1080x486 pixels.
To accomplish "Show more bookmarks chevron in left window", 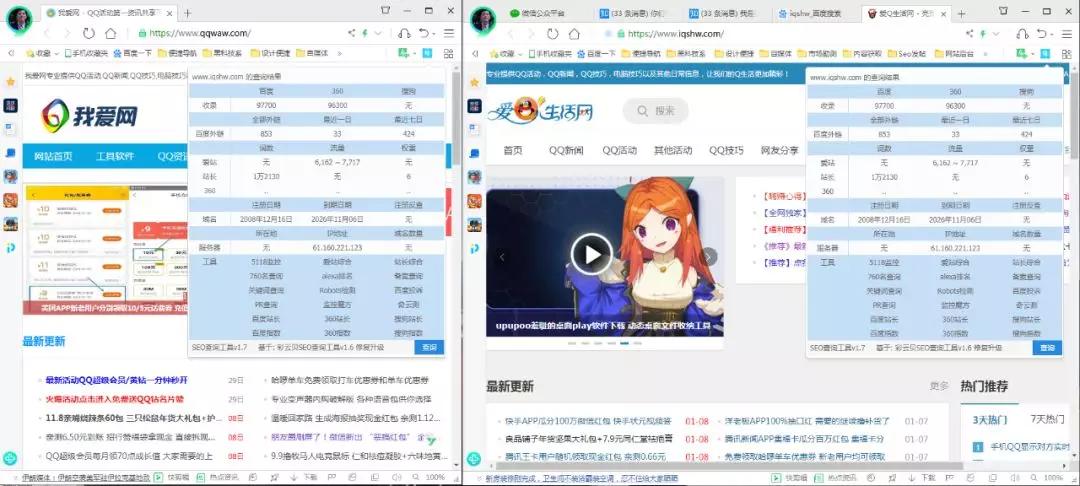I will tap(339, 53).
